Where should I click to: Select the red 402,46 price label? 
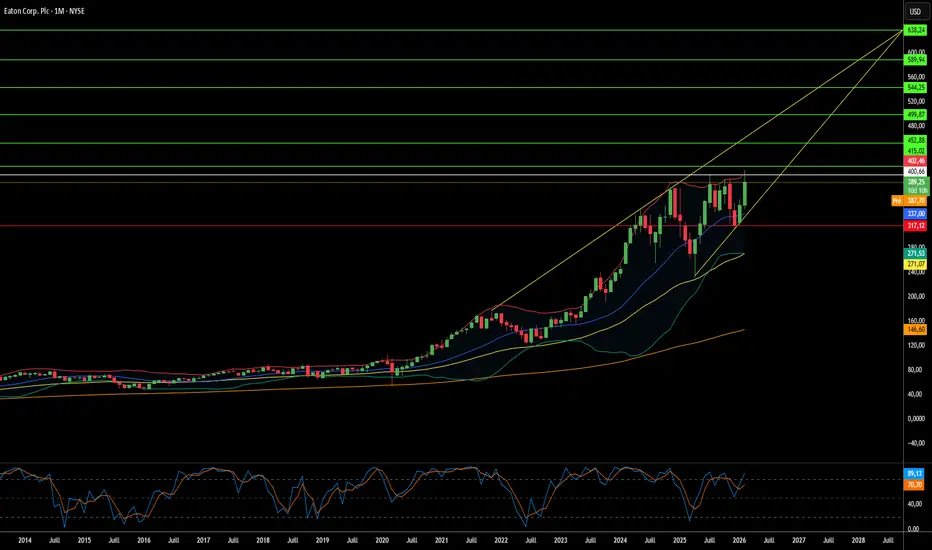(915, 161)
